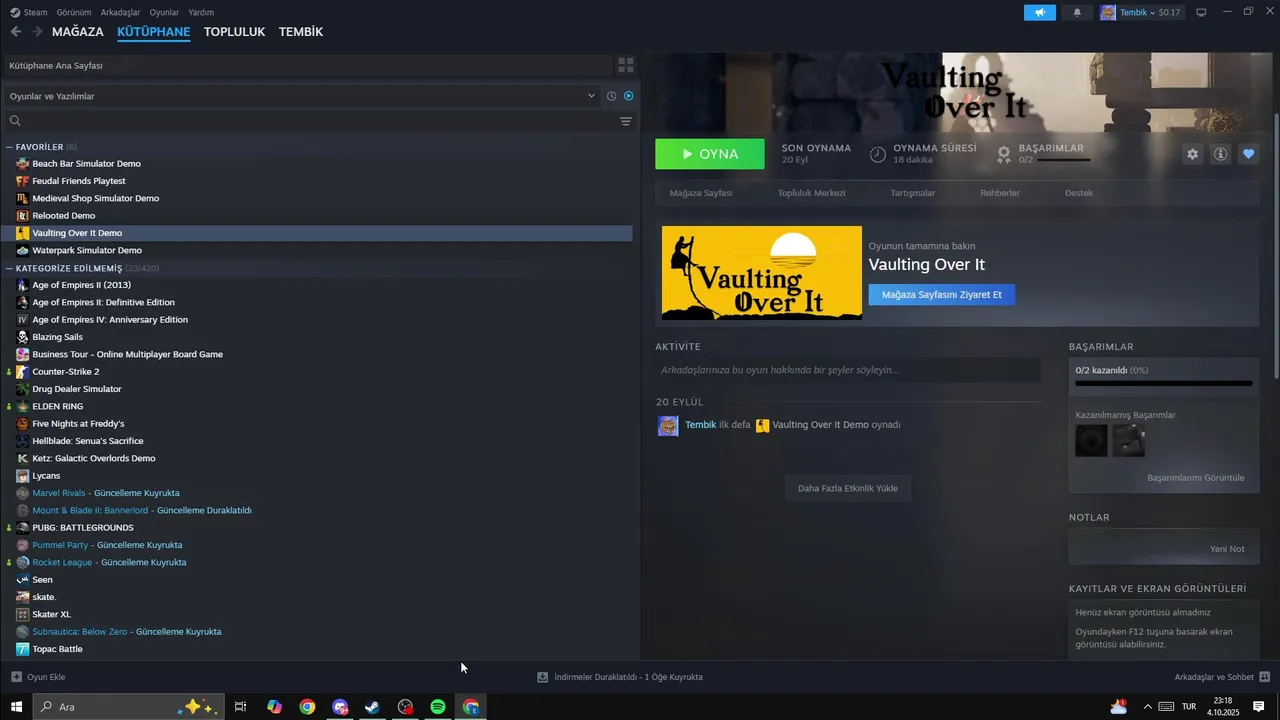
Task: Click the second locked achievement icon
Action: click(1129, 441)
